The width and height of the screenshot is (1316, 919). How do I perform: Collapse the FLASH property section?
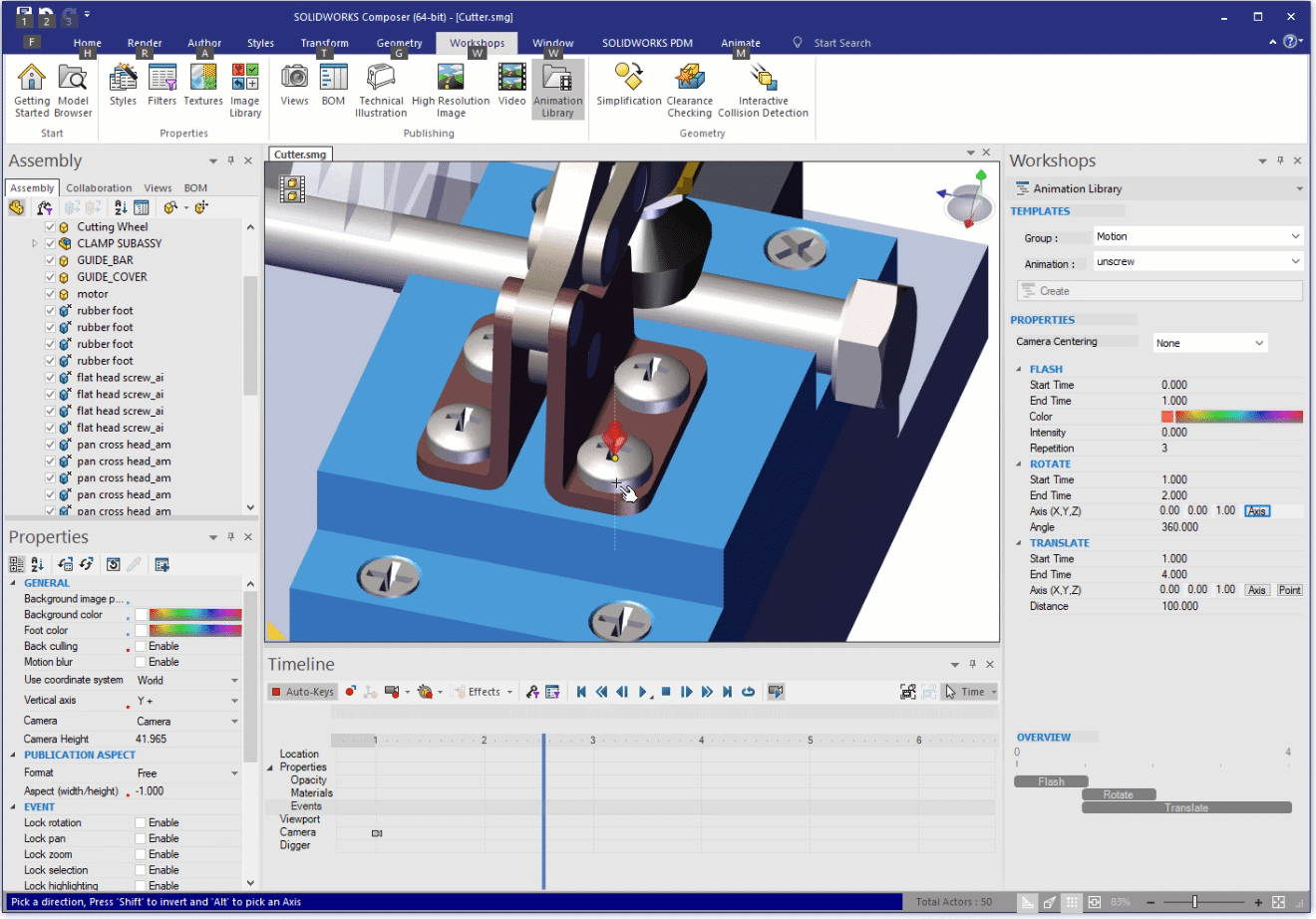(x=1019, y=370)
